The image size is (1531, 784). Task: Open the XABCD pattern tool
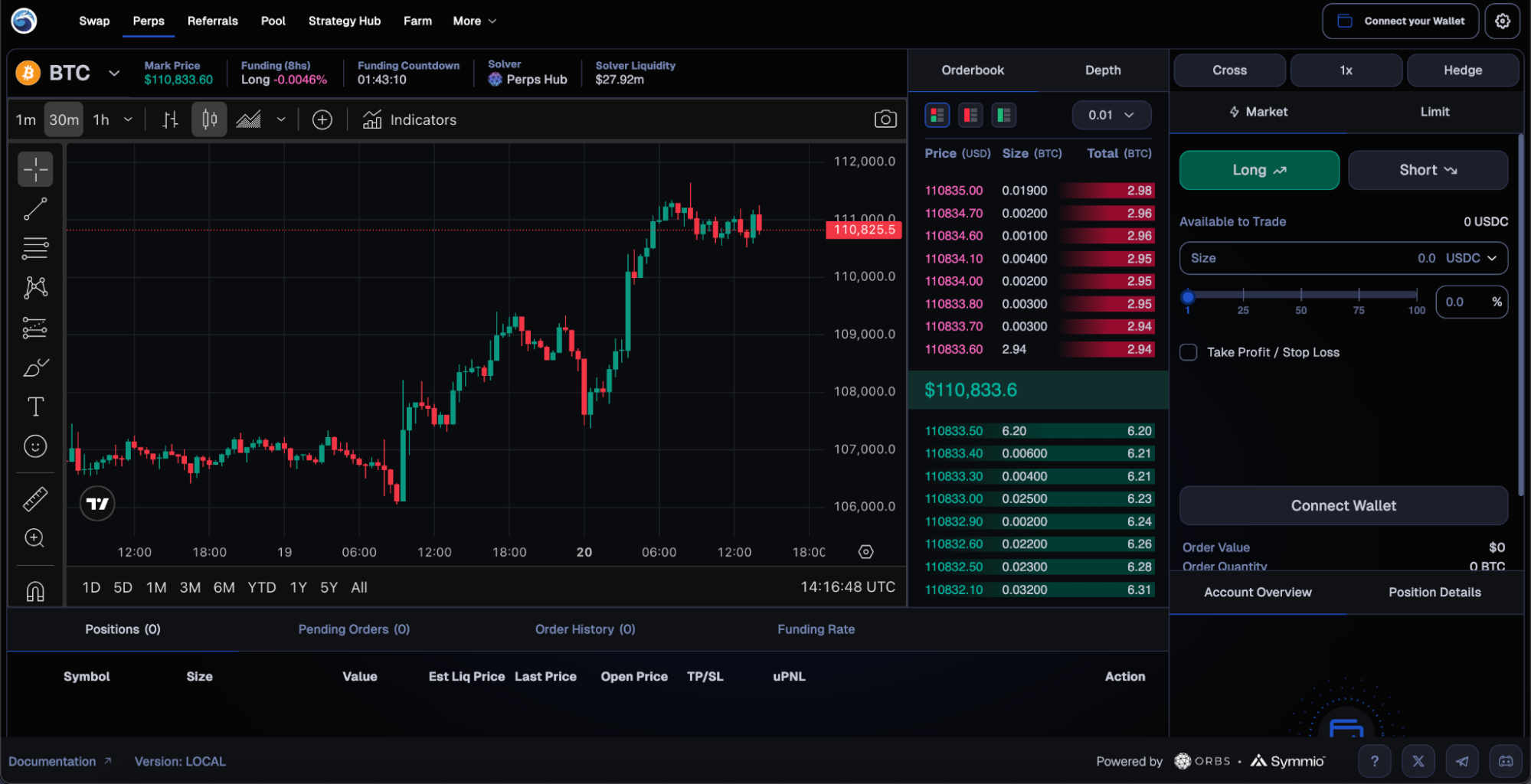tap(35, 287)
